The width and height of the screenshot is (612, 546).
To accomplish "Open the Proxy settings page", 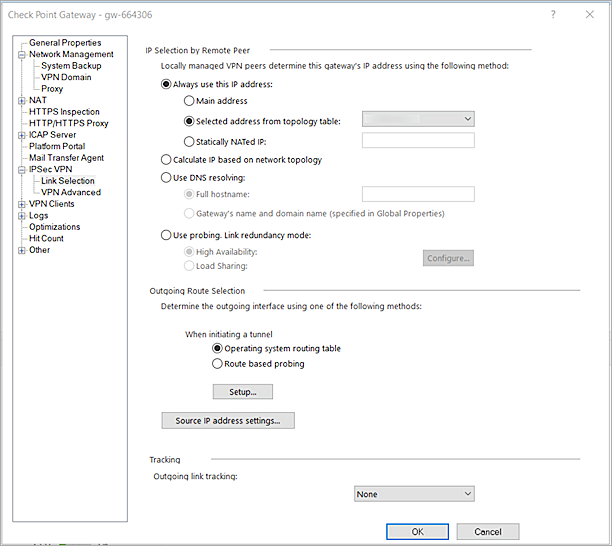I will (52, 89).
